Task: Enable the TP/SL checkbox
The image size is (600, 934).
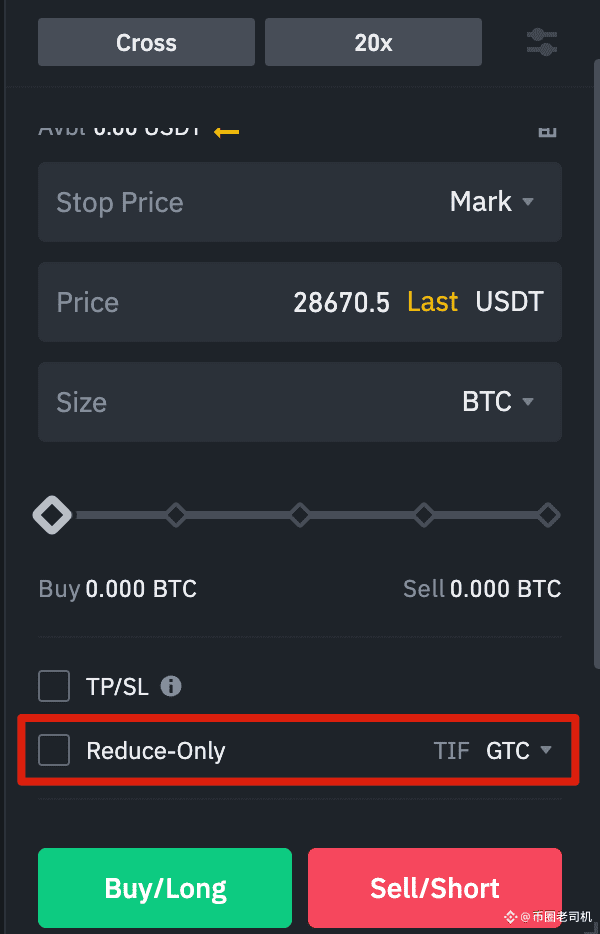Action: pos(54,686)
